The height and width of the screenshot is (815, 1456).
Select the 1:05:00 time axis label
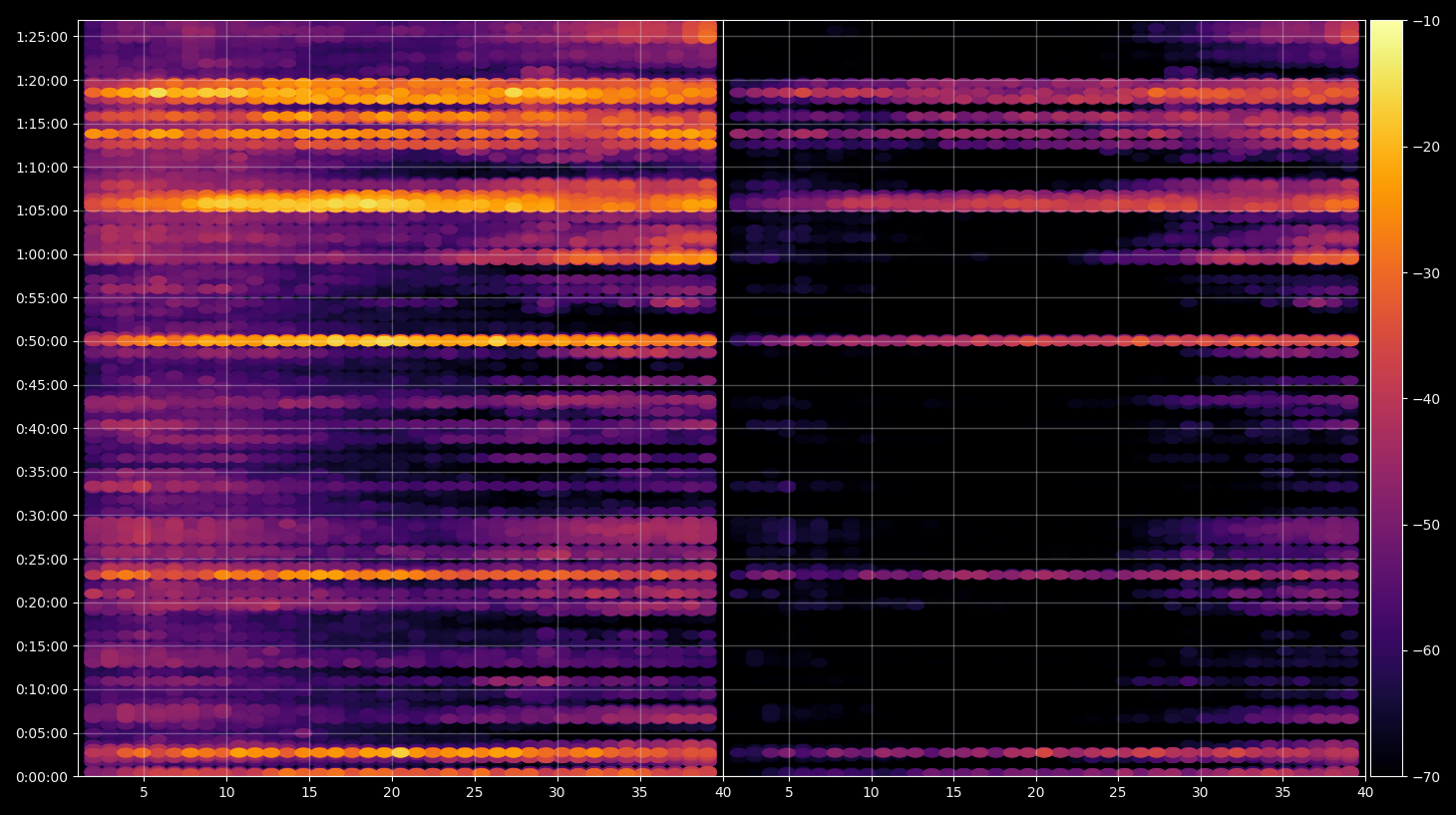42,210
